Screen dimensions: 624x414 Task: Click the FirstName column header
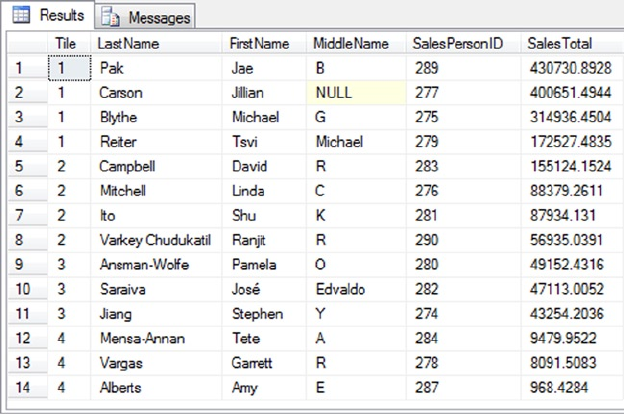coord(259,44)
